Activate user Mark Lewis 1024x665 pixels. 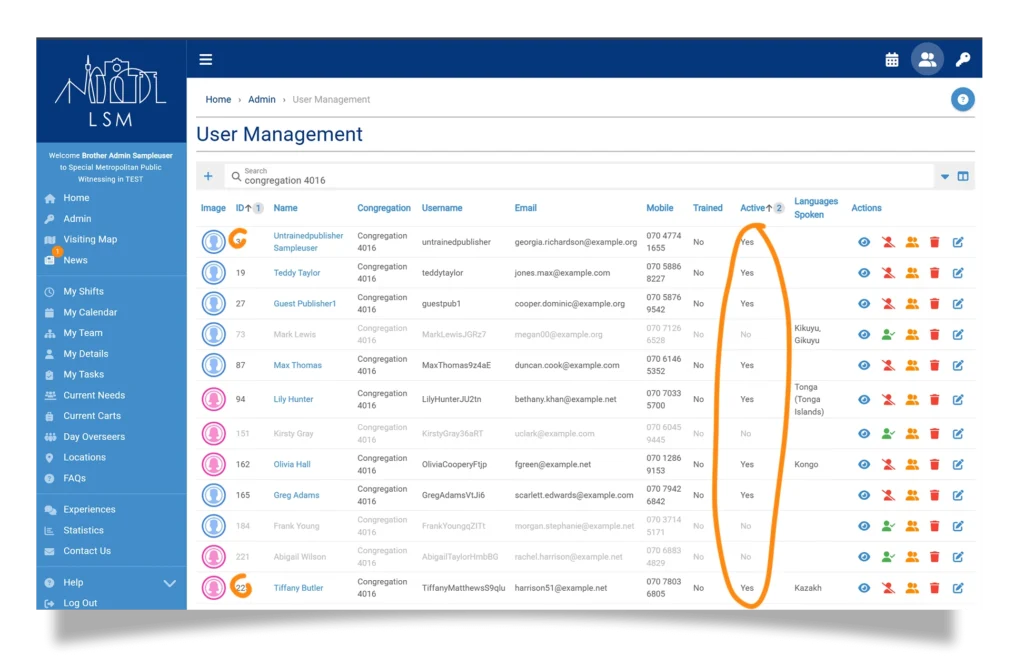888,334
